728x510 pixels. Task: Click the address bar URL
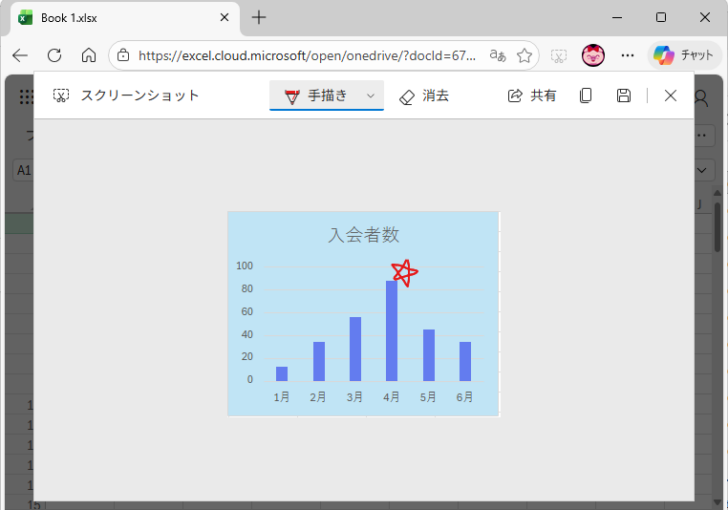[307, 56]
